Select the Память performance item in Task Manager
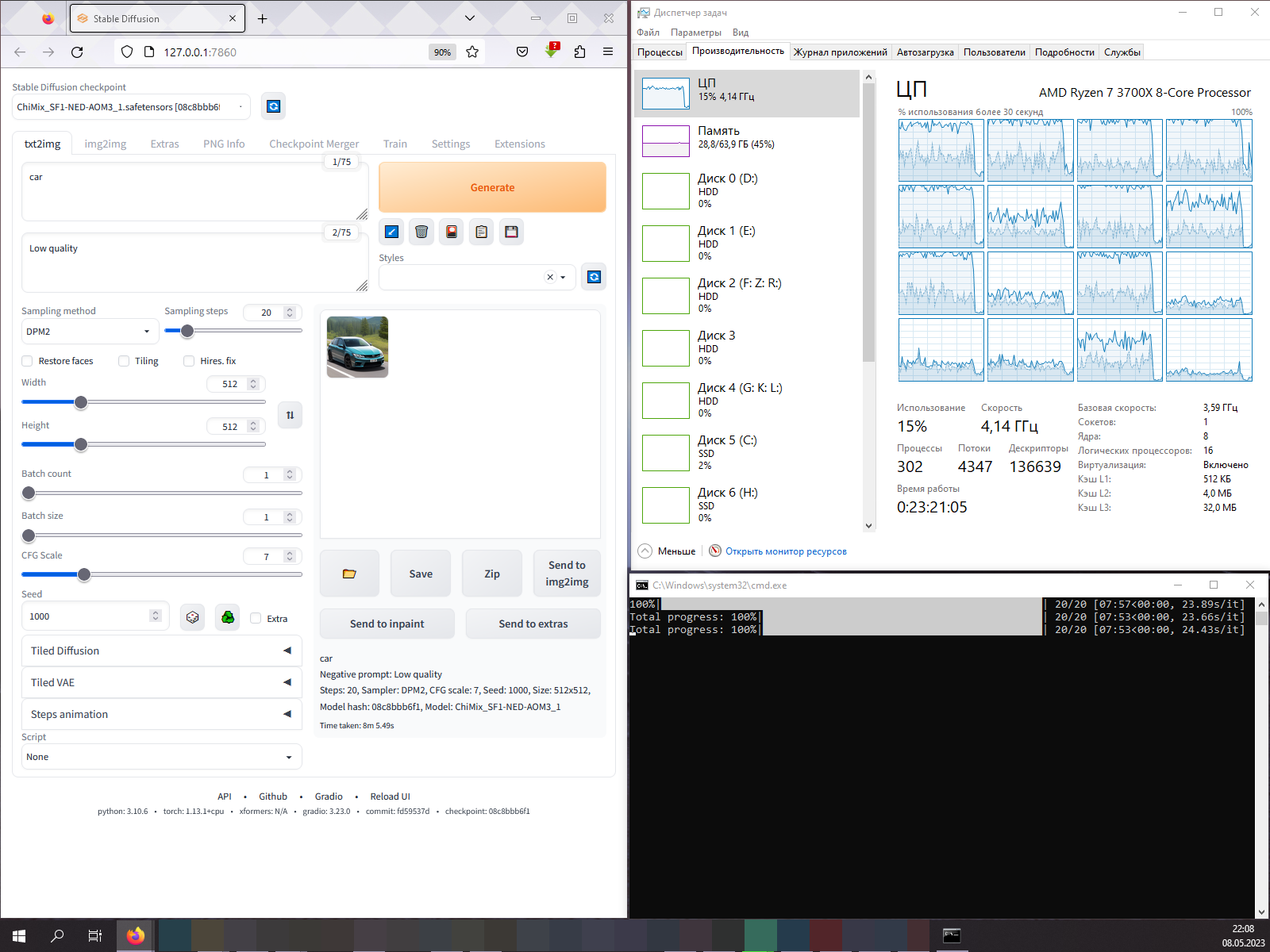Viewport: 1270px width, 952px height. (747, 141)
